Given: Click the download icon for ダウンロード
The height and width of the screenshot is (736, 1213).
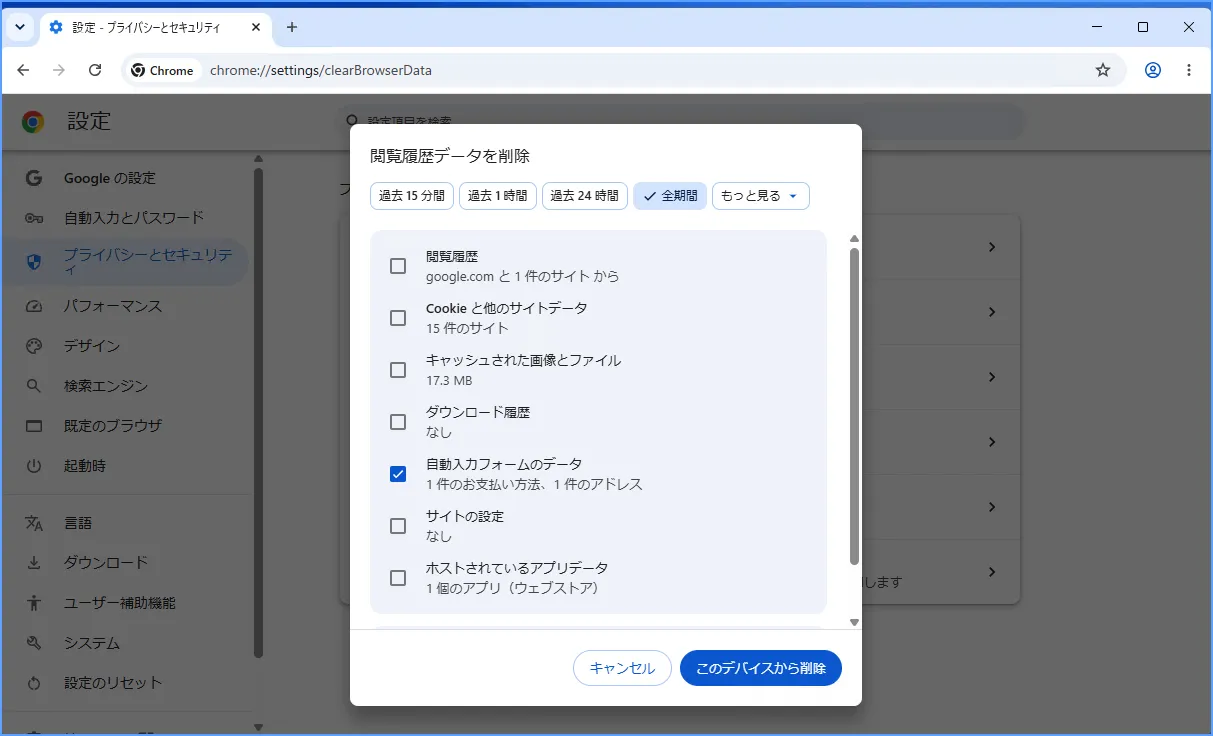Looking at the screenshot, I should [34, 563].
